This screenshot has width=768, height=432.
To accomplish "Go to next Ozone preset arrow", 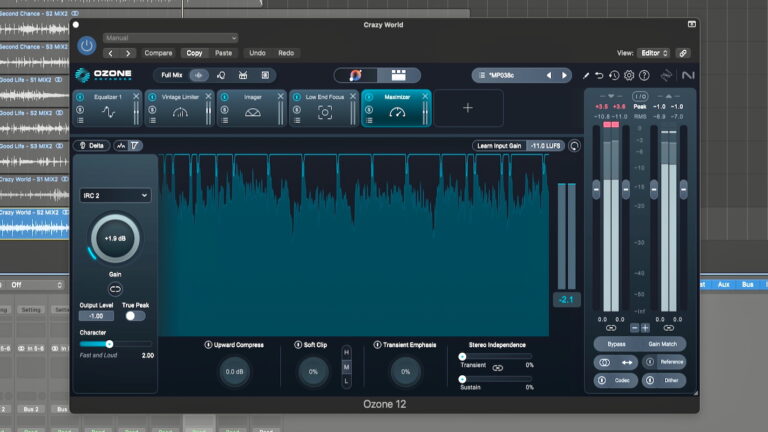I will click(564, 75).
